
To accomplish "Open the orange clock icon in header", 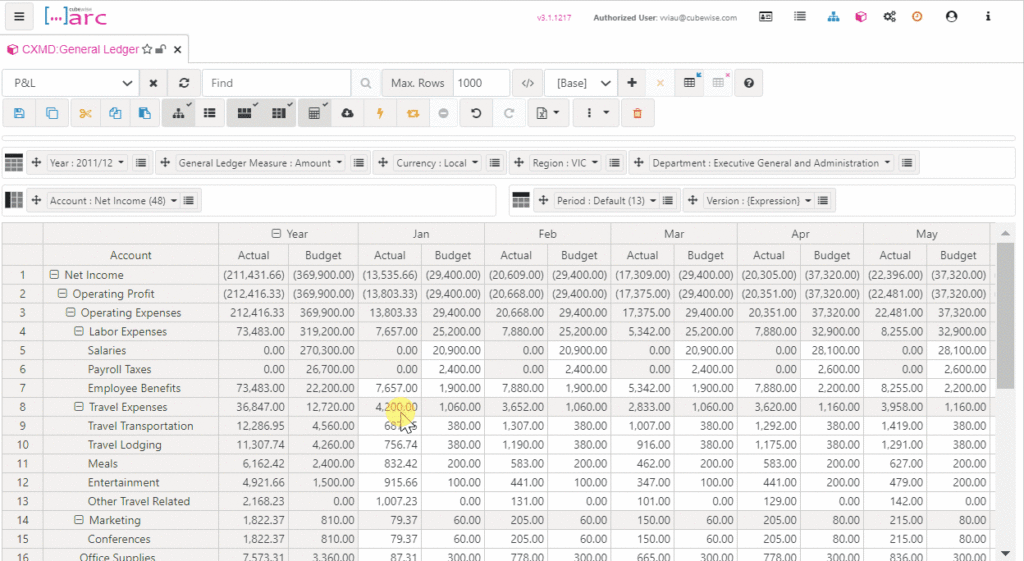I will (917, 17).
